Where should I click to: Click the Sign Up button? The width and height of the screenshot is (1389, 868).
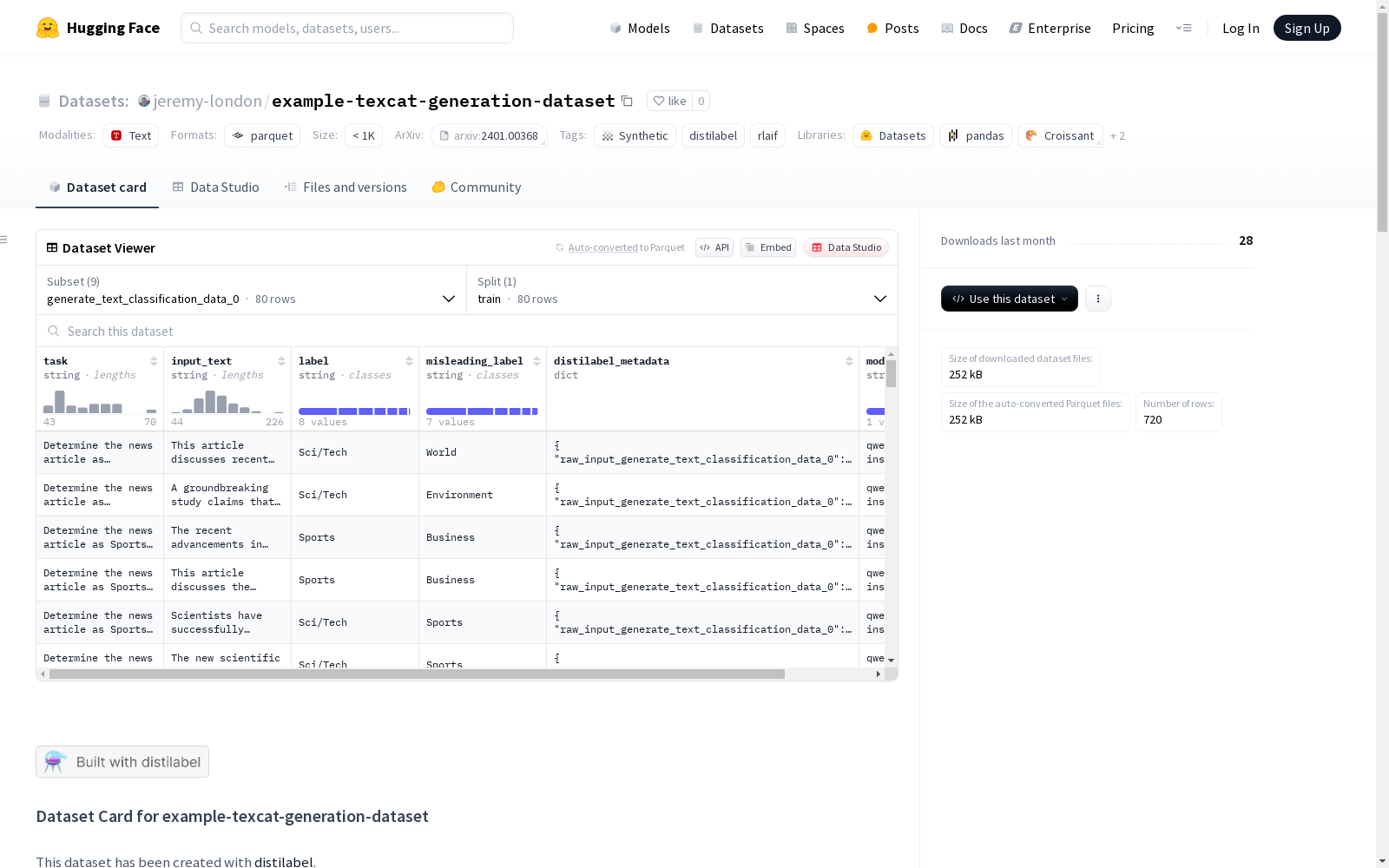tap(1307, 28)
